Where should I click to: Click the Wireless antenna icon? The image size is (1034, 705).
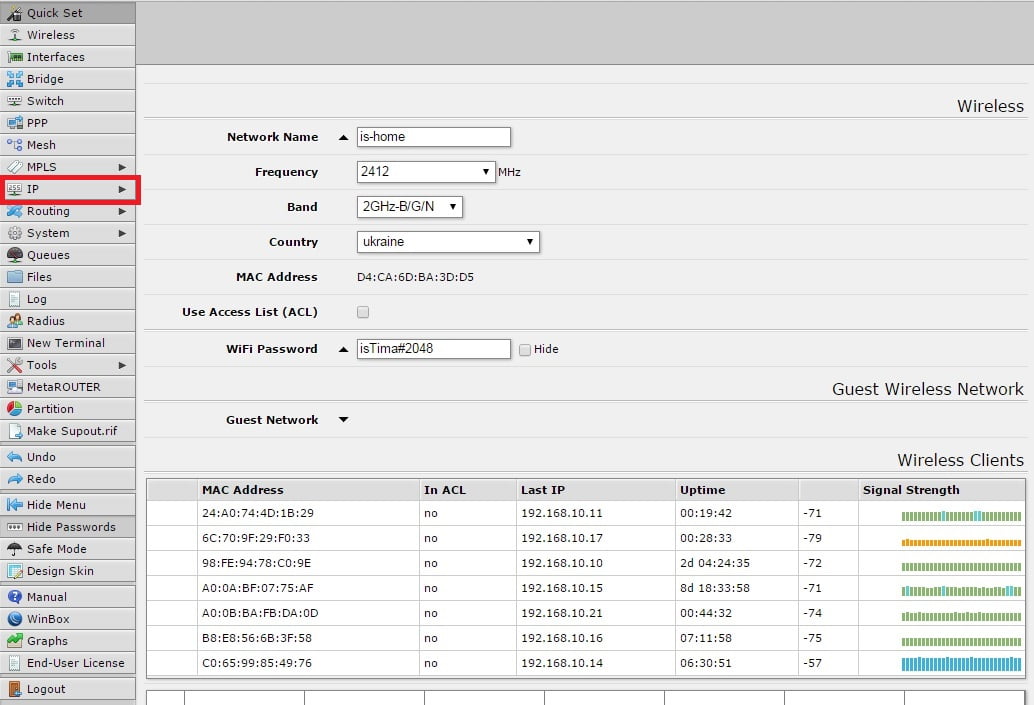click(15, 35)
